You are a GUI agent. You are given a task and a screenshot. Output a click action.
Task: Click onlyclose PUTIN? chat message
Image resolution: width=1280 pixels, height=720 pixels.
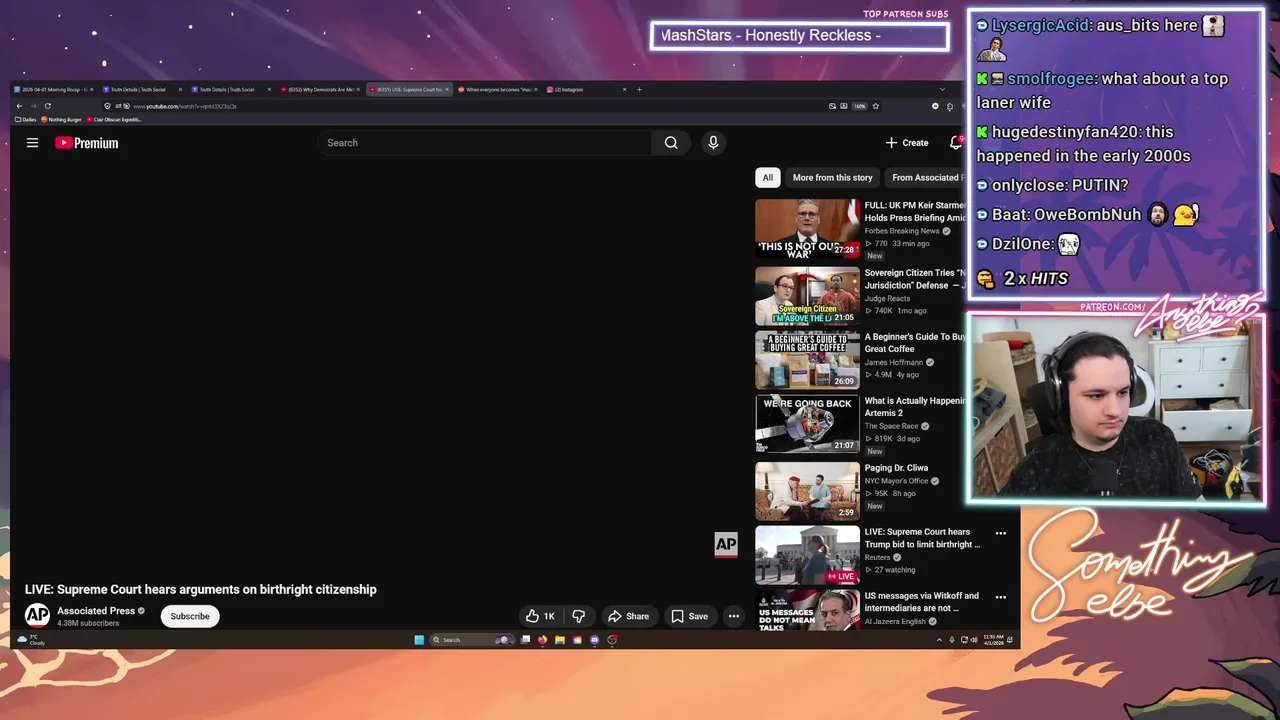1052,185
